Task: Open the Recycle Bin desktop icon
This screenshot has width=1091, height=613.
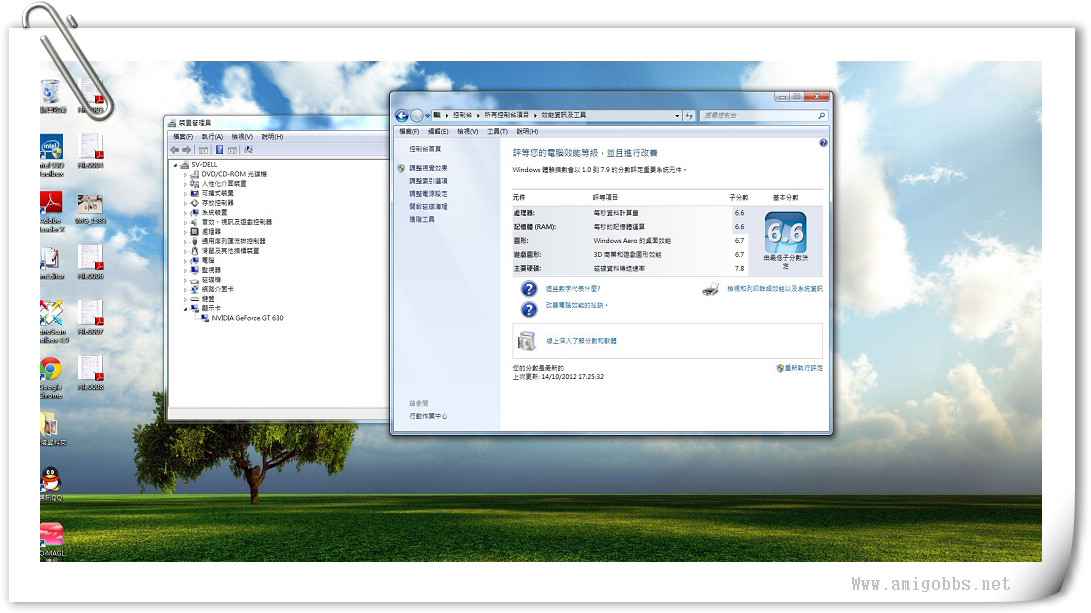Action: (x=51, y=94)
